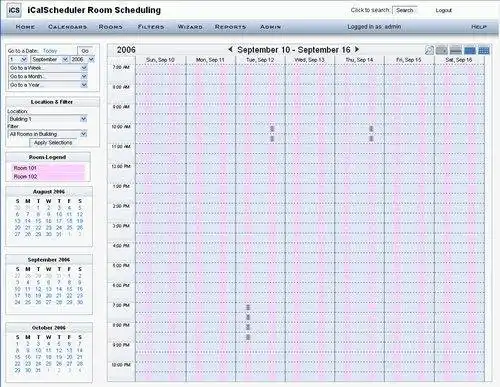Select October 10 in the mini calendar
Screen dimensions: 500x387
coord(38,350)
